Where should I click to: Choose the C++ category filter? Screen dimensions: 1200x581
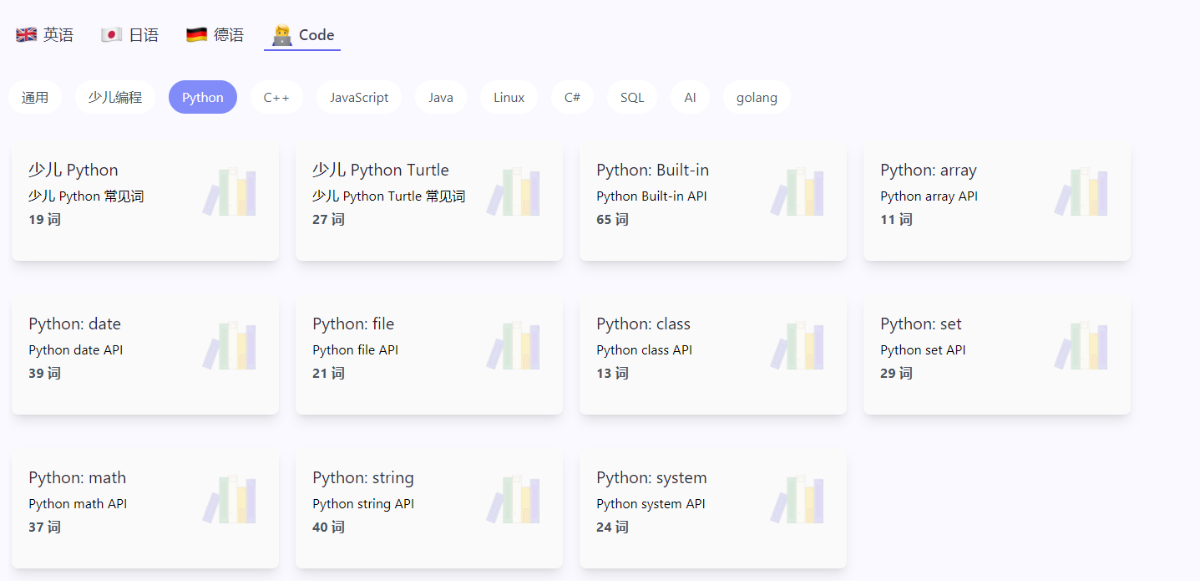click(x=276, y=98)
